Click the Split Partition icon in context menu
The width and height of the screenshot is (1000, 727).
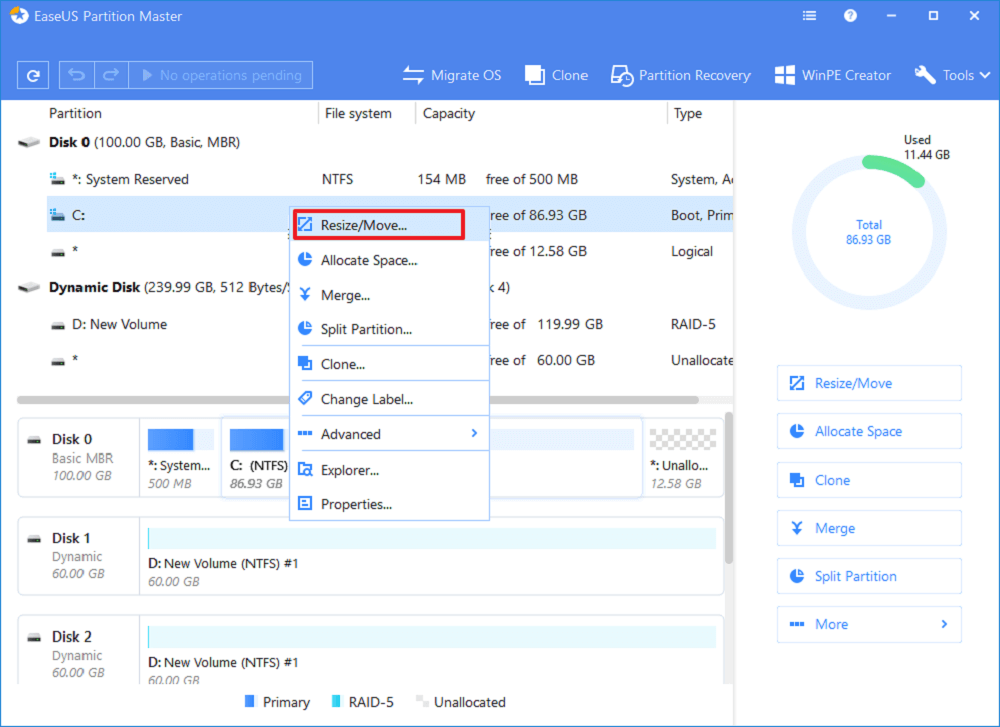click(x=305, y=328)
